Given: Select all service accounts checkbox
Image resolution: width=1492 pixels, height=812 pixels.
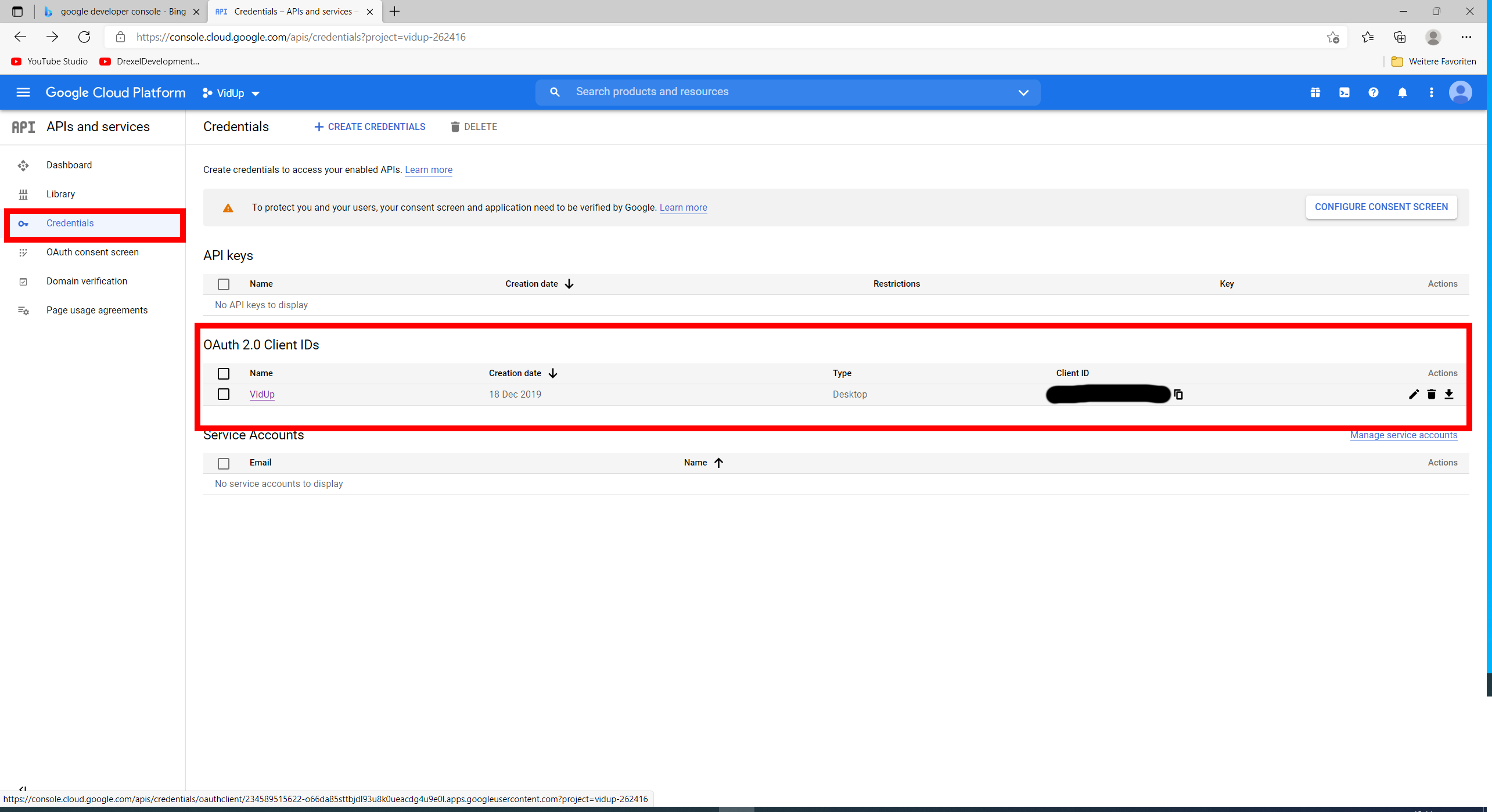Looking at the screenshot, I should pyautogui.click(x=224, y=464).
